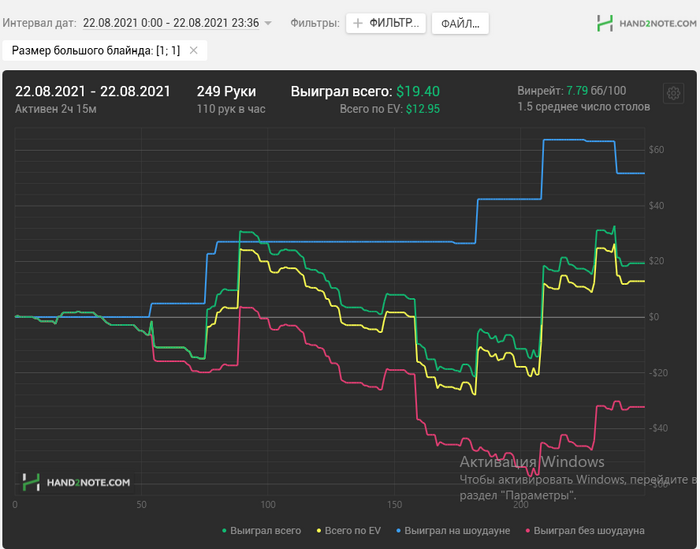
Task: Remove the big blind size filter chip
Action: (193, 50)
